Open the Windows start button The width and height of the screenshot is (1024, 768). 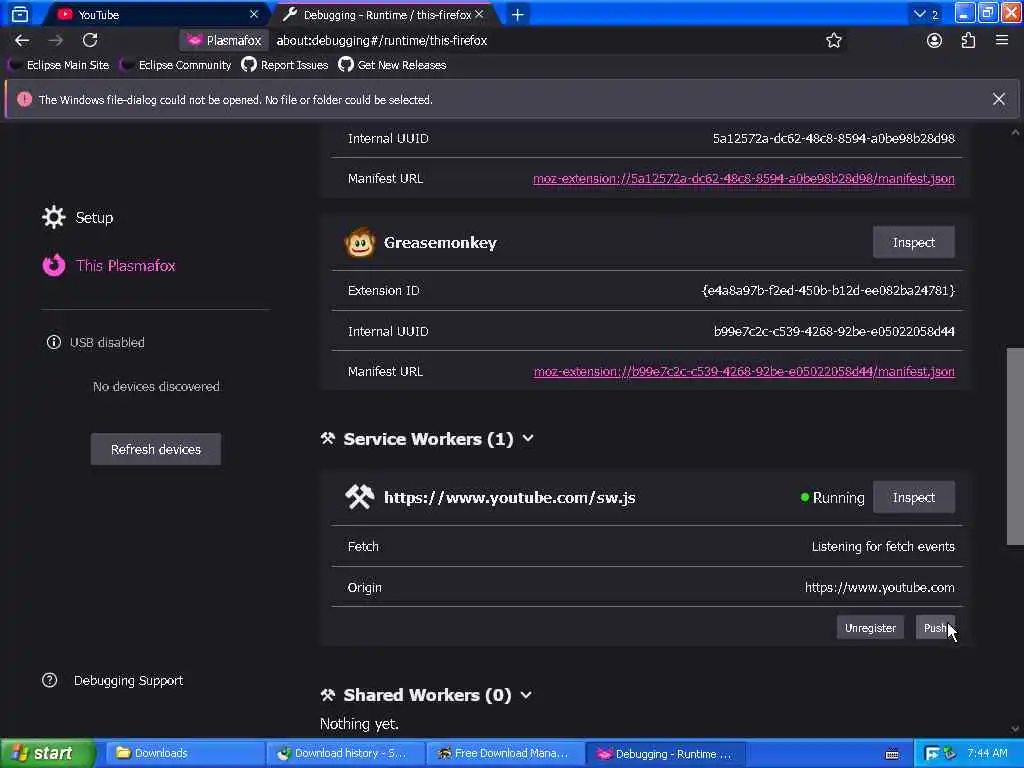(48, 754)
